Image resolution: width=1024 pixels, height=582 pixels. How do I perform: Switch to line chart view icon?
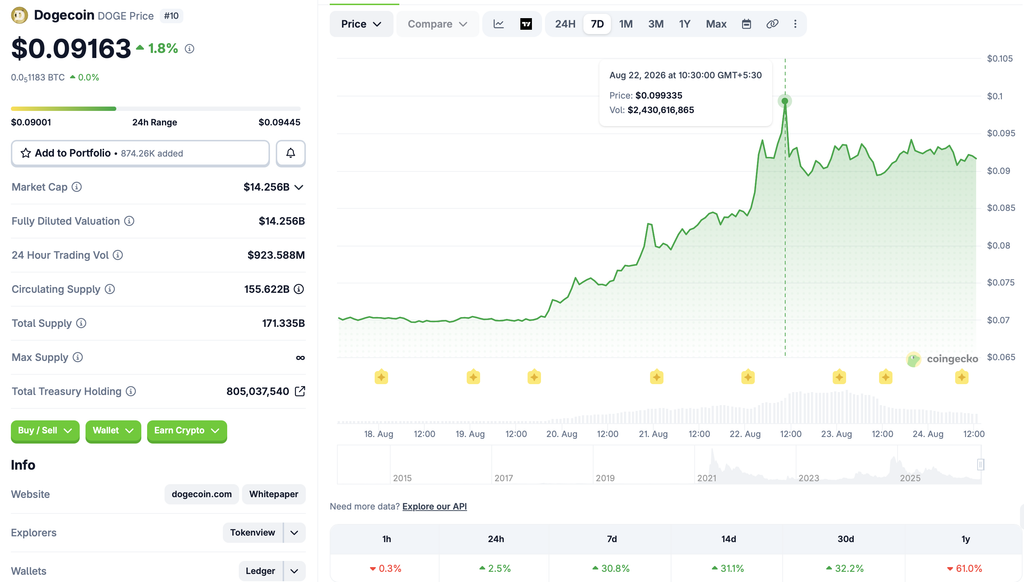[x=498, y=24]
